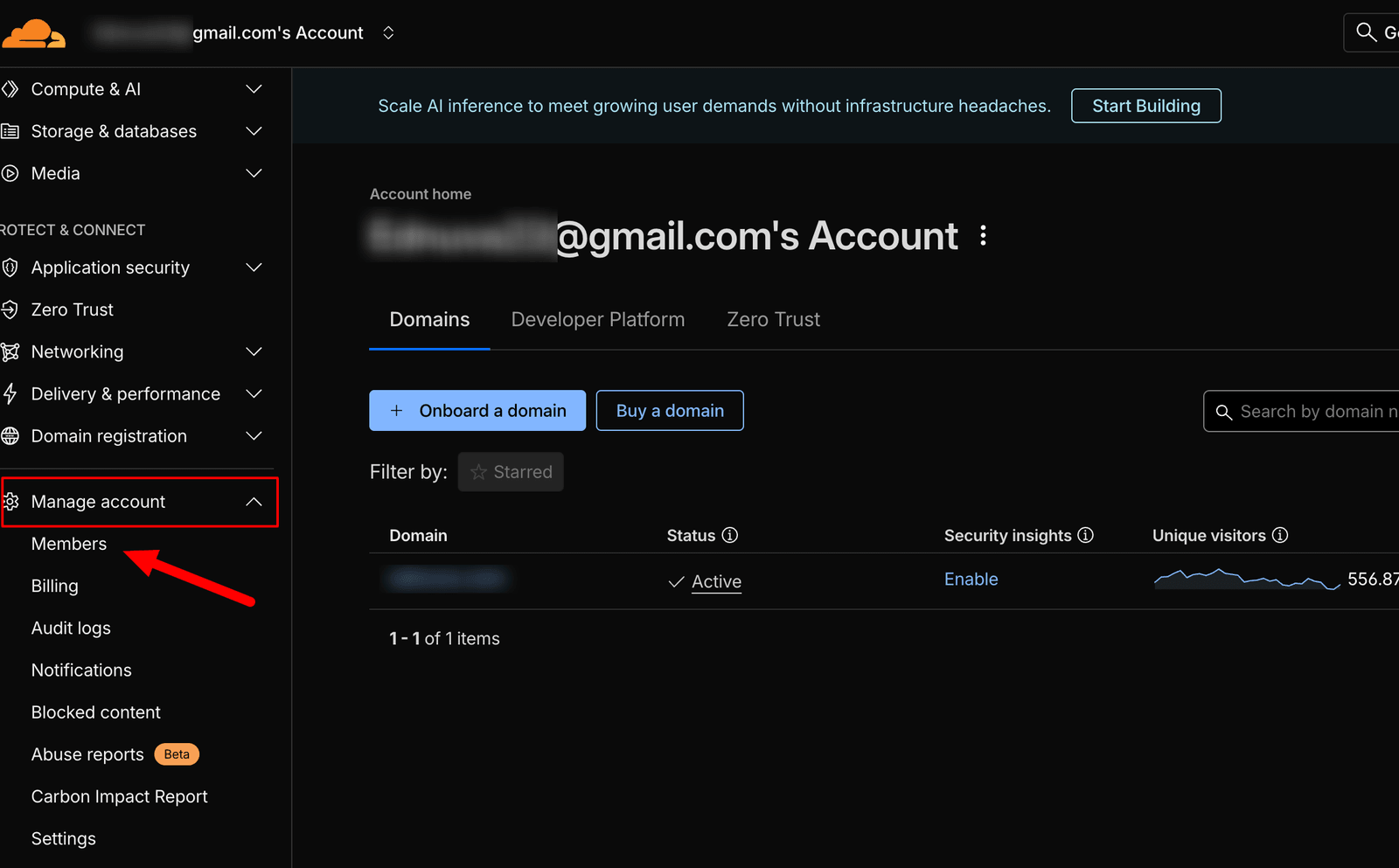Image resolution: width=1399 pixels, height=868 pixels.
Task: Click the Storage & databases icon
Action: pyautogui.click(x=10, y=131)
